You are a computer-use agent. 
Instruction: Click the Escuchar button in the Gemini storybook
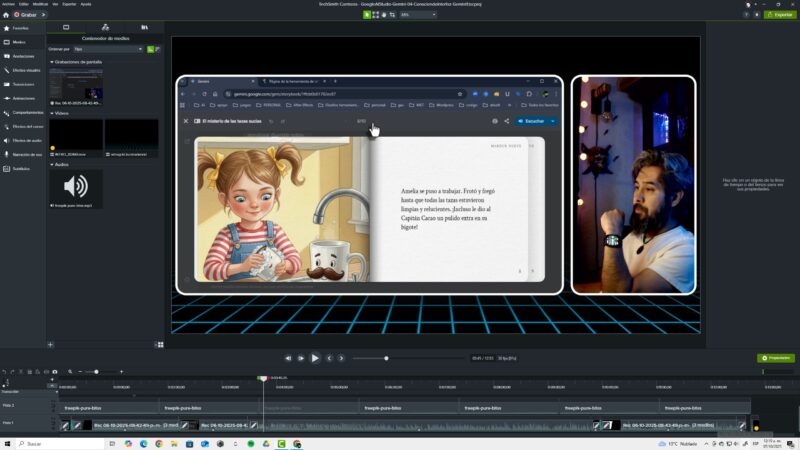[531, 121]
